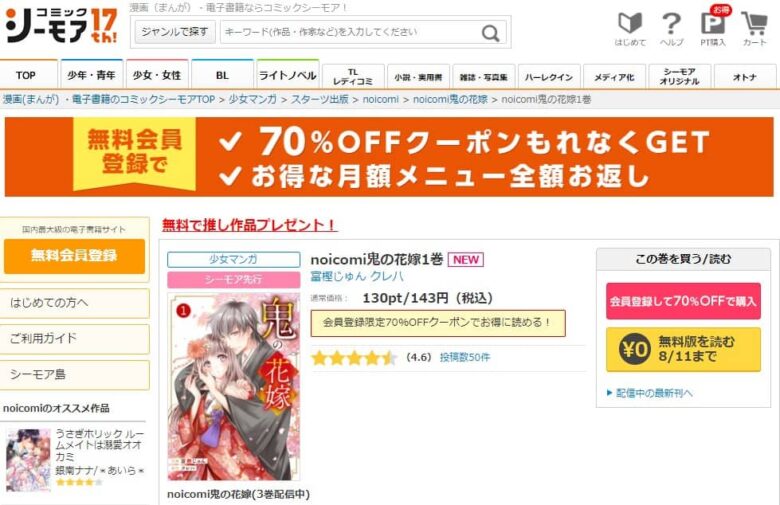Image resolution: width=780 pixels, height=505 pixels.
Task: Click the search magnifier icon
Action: [490, 33]
